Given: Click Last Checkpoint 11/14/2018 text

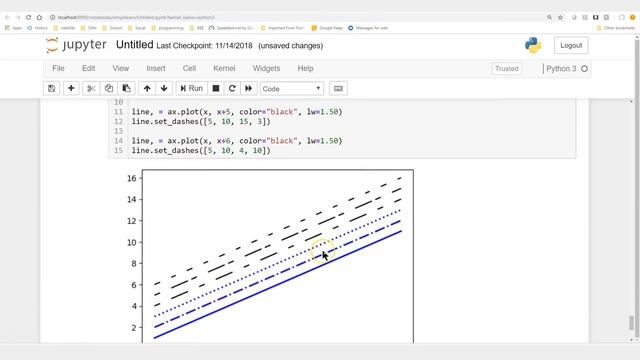Looking at the screenshot, I should 204,46.
